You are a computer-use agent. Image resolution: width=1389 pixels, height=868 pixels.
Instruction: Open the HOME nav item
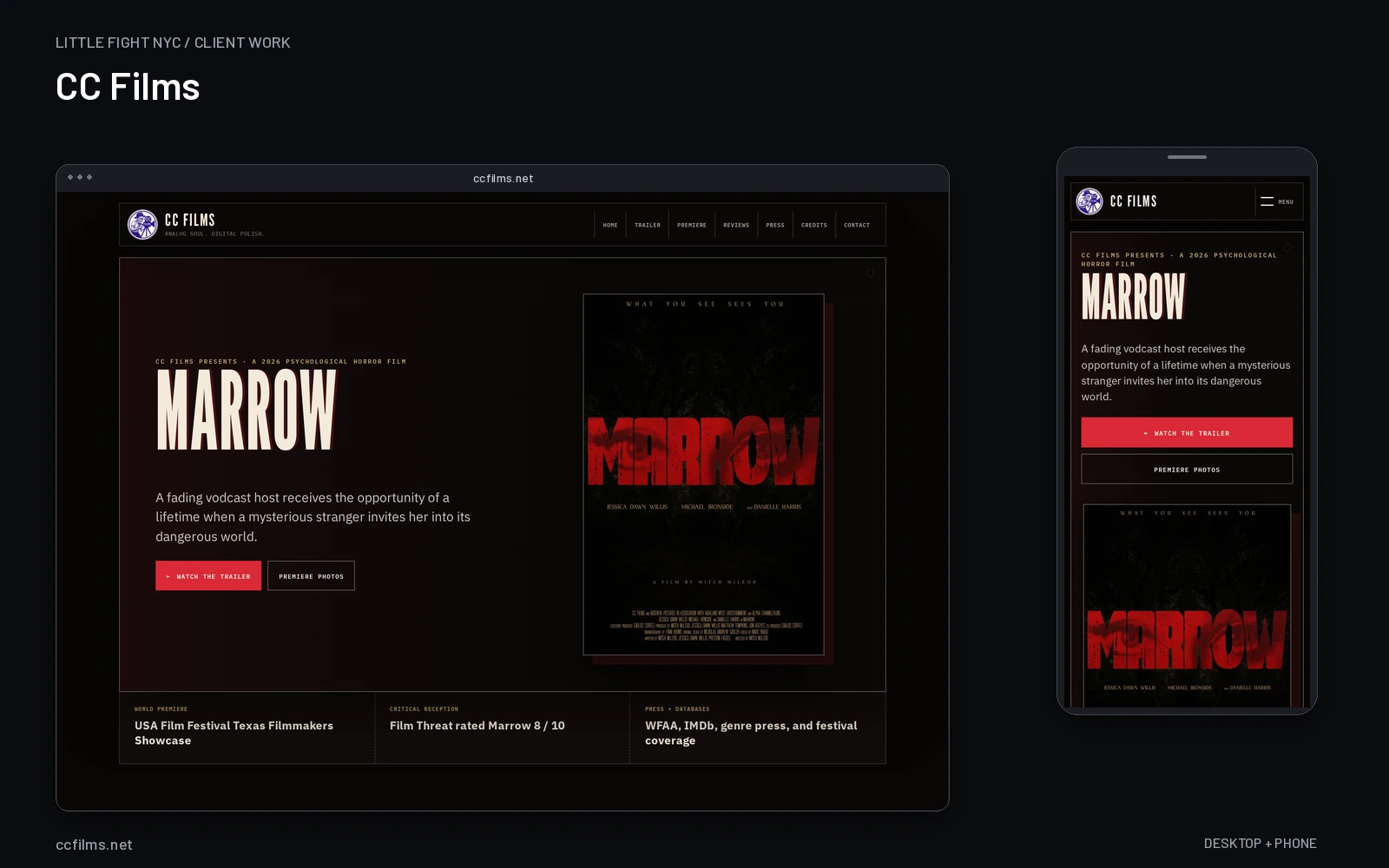(610, 225)
